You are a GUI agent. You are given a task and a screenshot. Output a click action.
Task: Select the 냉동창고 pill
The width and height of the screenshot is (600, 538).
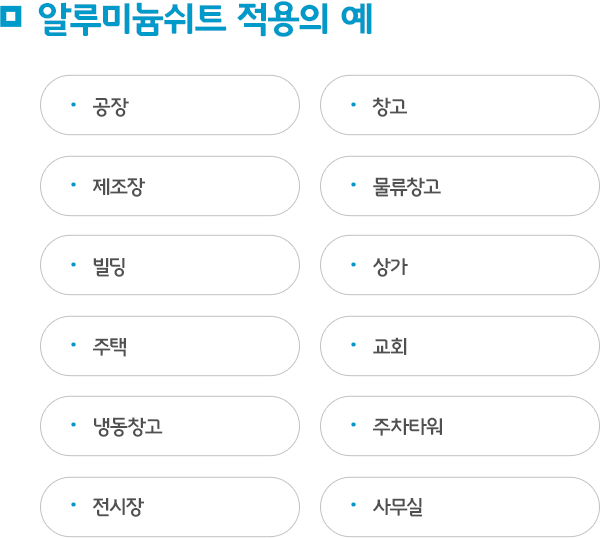pyautogui.click(x=170, y=426)
